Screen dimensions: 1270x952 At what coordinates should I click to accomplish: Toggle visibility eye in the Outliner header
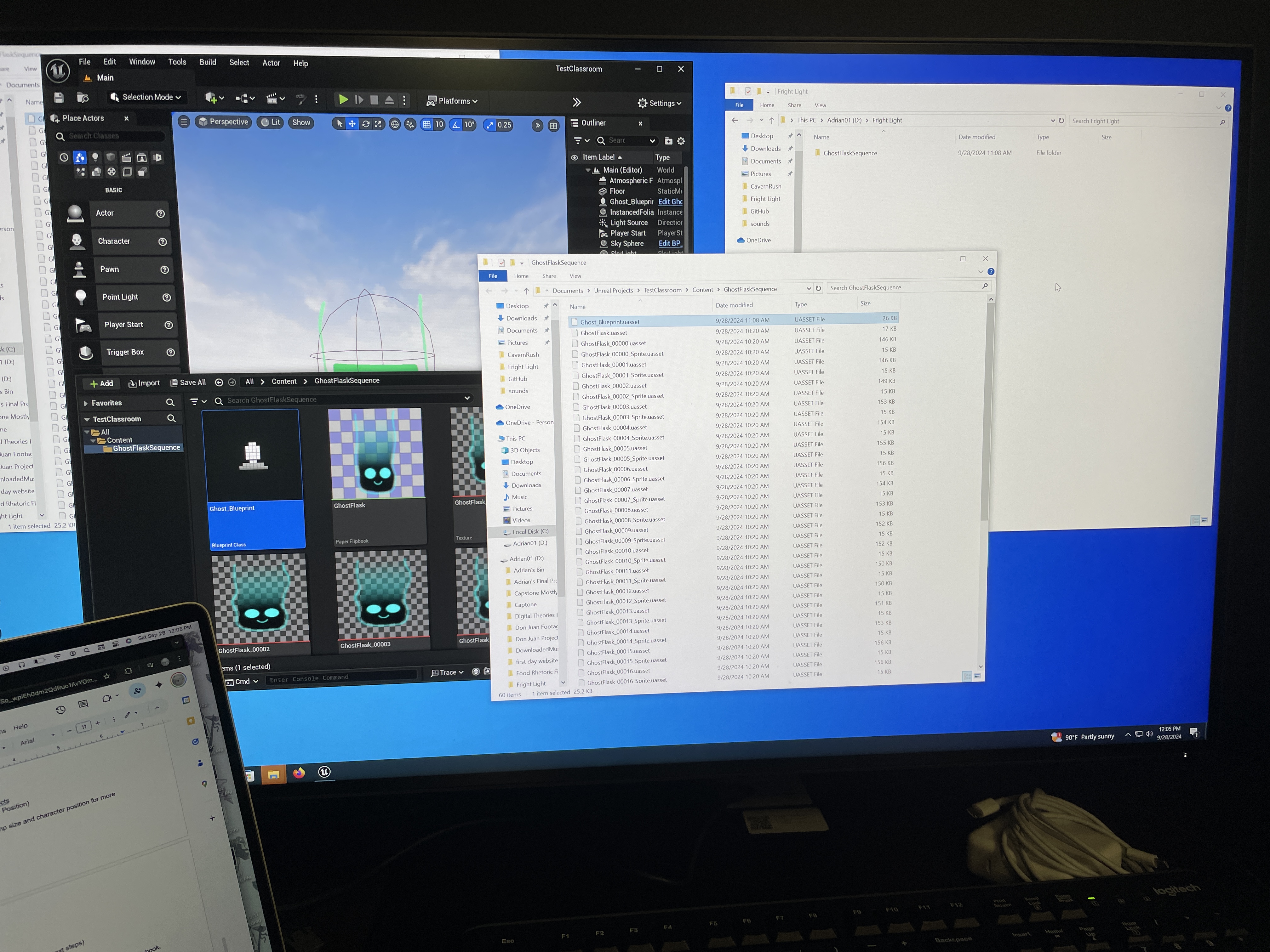[x=574, y=157]
